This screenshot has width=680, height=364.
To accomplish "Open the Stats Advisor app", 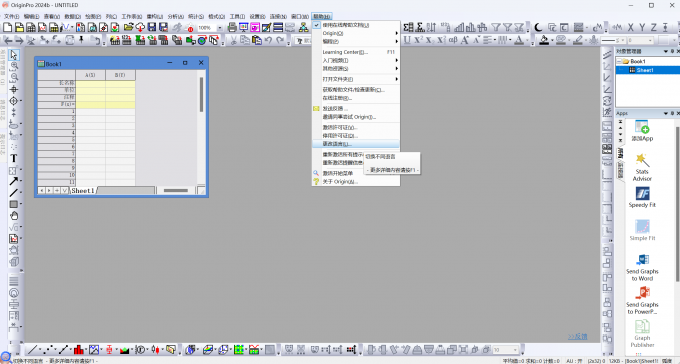I will (x=642, y=167).
